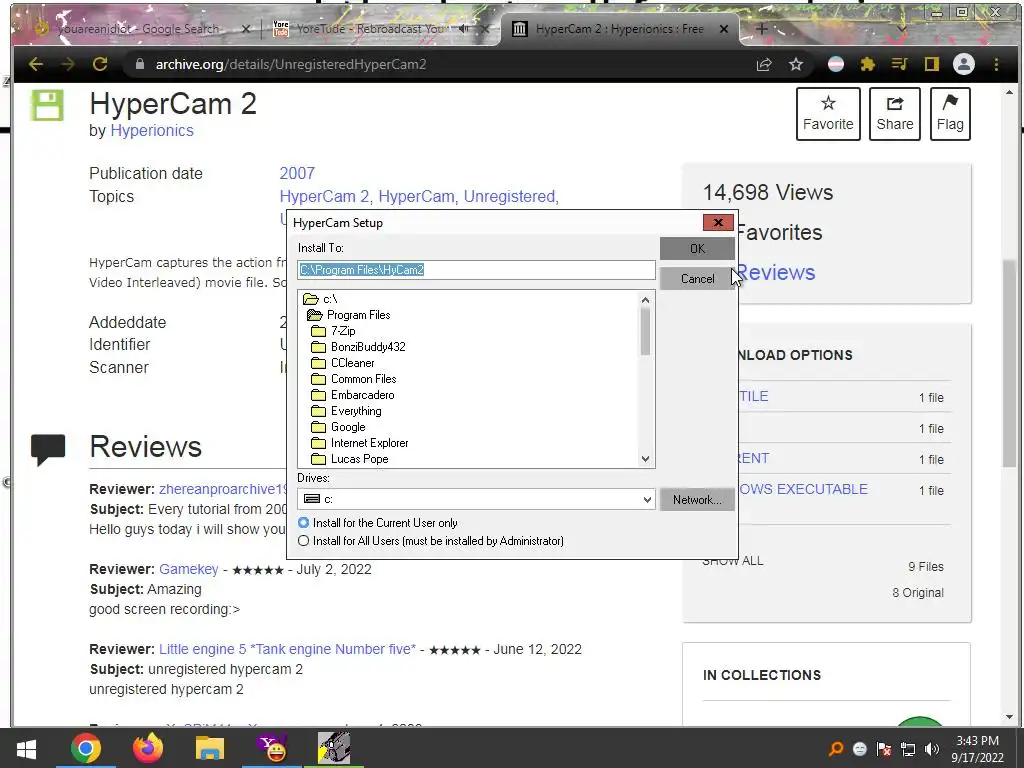1024x768 pixels.
Task: Select Install for the Current User only
Action: click(x=377, y=523)
